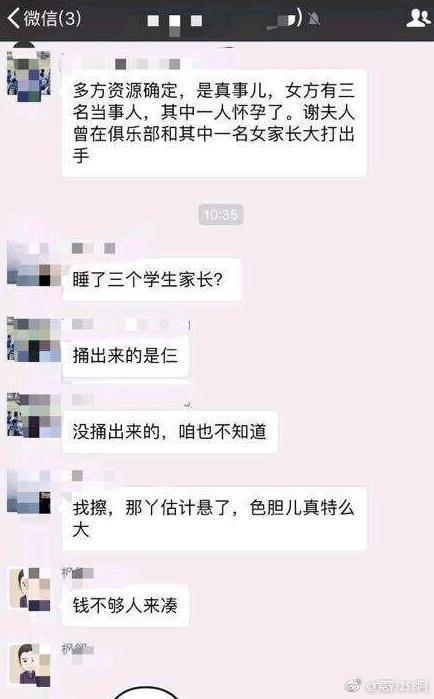
Task: Select the 捅出来的是仨 message bubble
Action: (126, 356)
